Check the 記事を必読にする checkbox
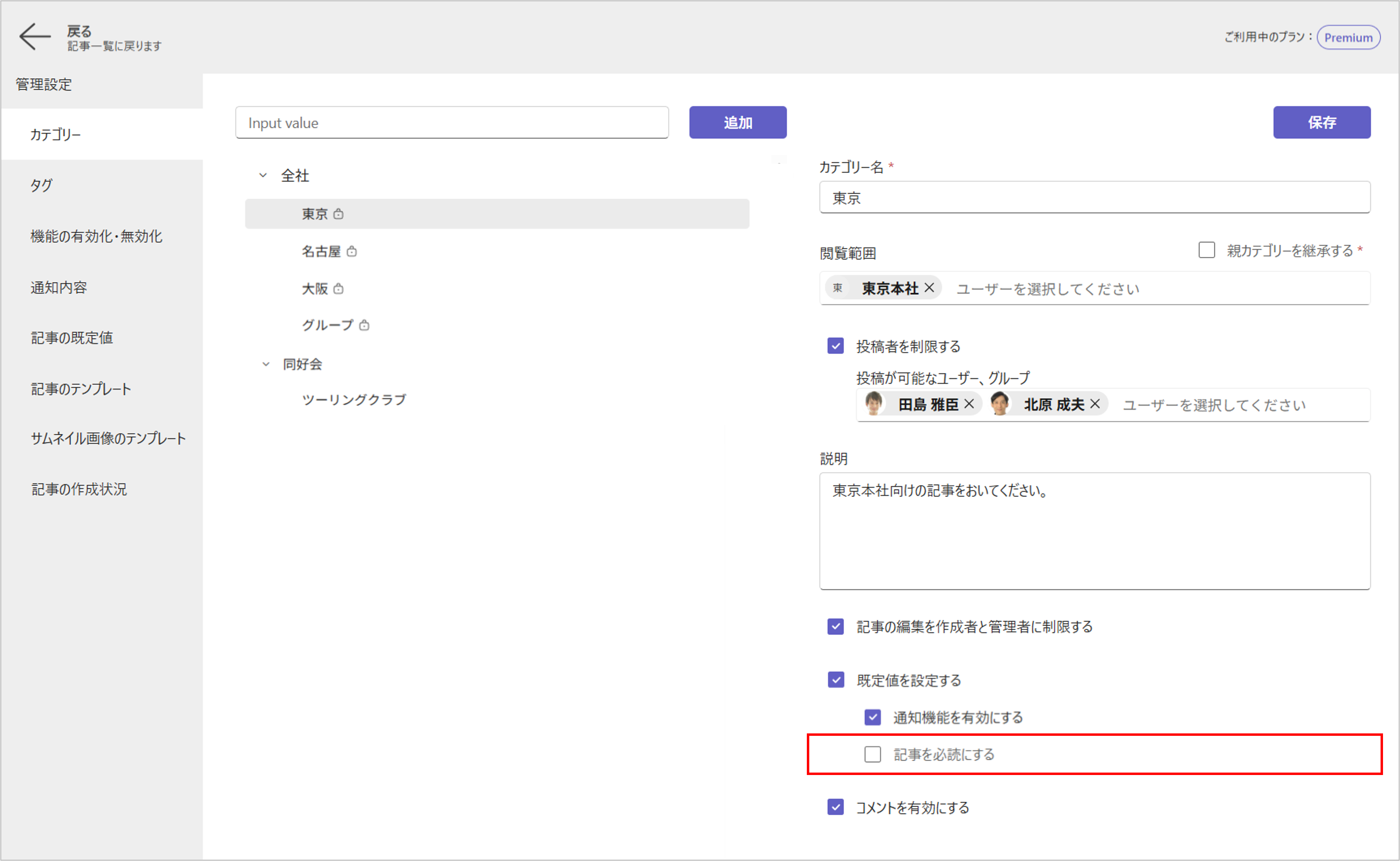Image resolution: width=1400 pixels, height=861 pixels. tap(872, 754)
